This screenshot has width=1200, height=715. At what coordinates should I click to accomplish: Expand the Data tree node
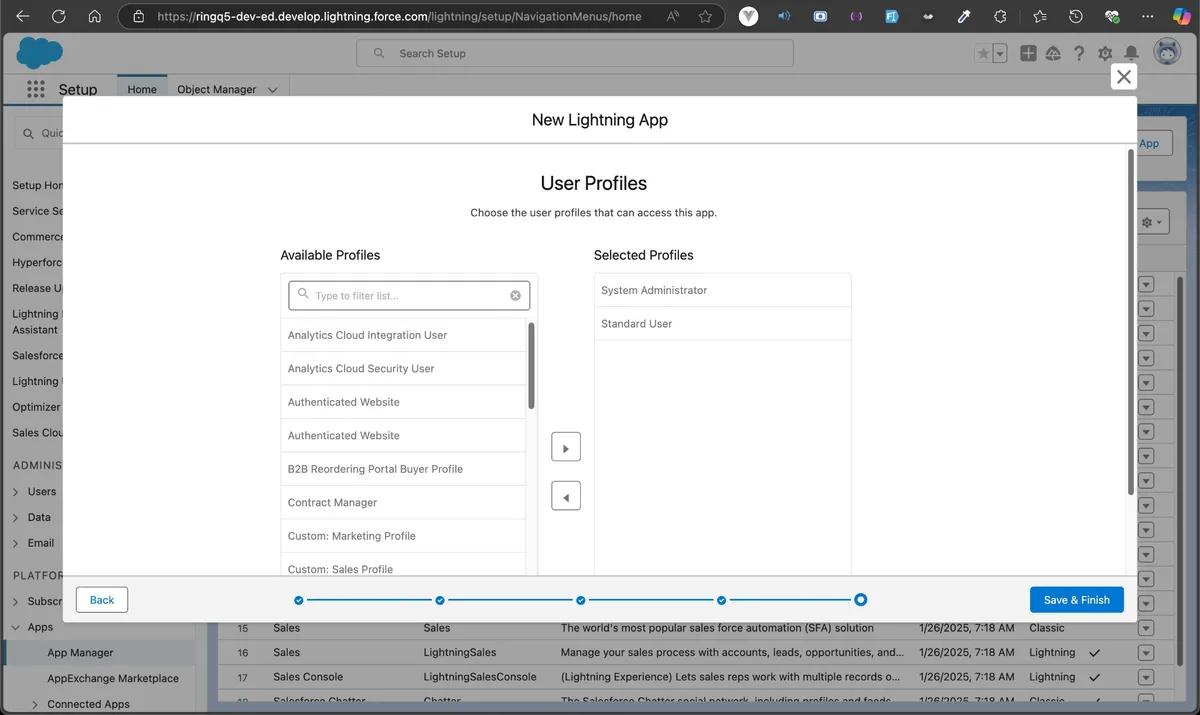16,518
